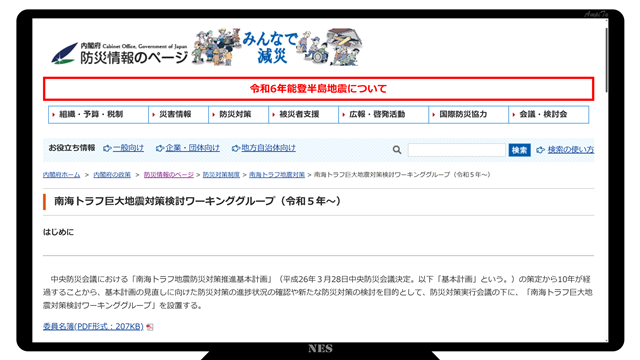Click the arrow icon before 地方自治体向け
This screenshot has height=360, width=640.
pos(236,148)
